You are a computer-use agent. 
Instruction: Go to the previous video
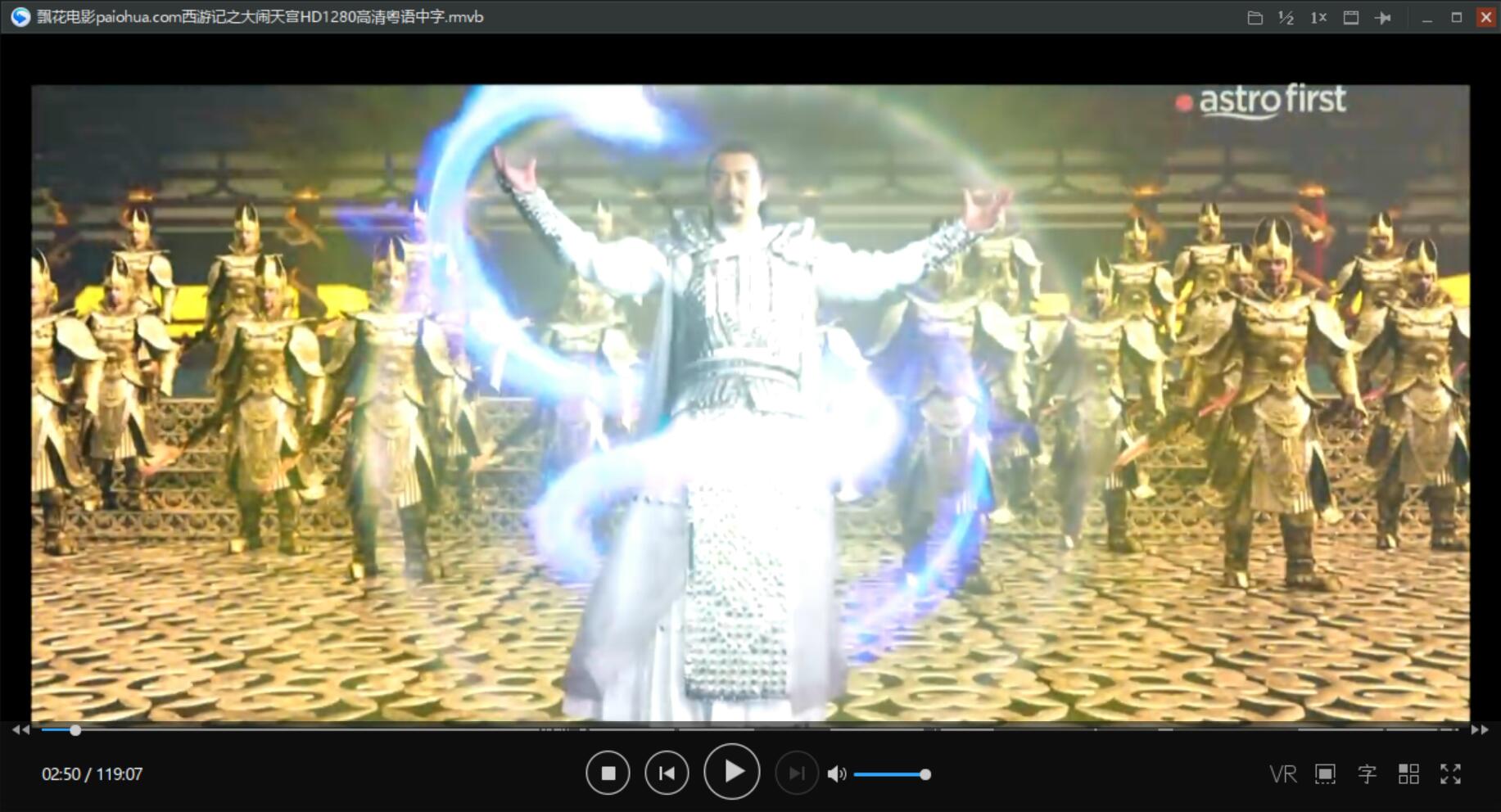[667, 773]
